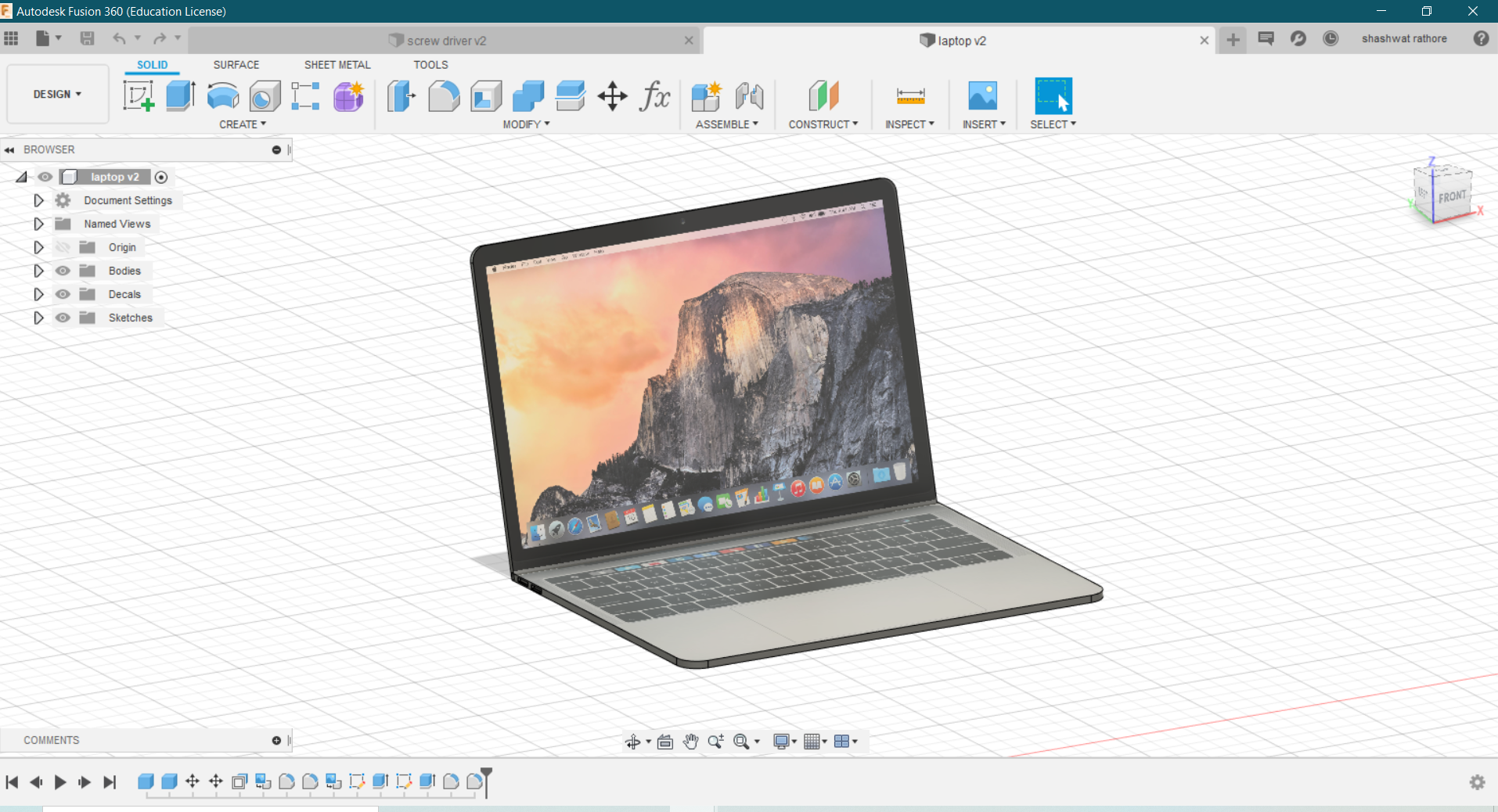Select the Create Sketch tool
The image size is (1498, 812).
[139, 96]
